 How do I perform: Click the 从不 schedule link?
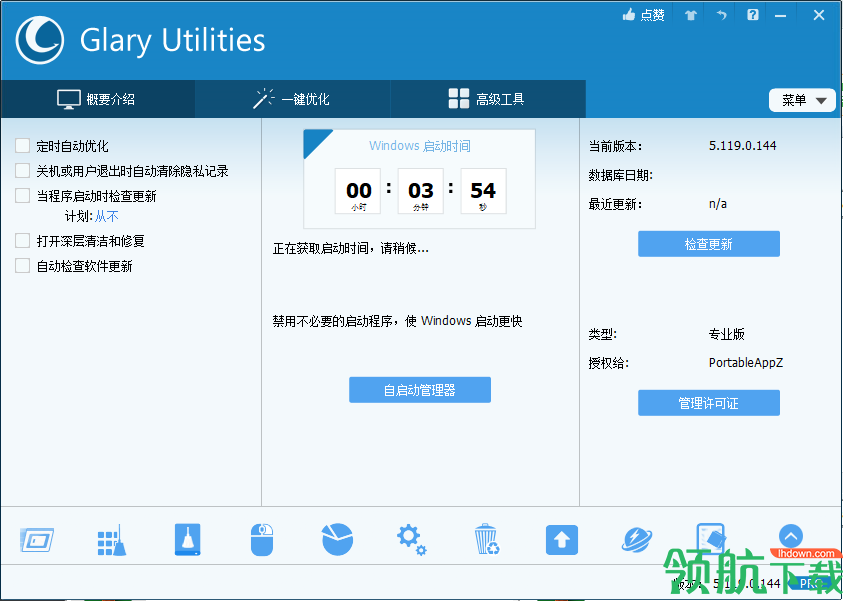tap(106, 217)
